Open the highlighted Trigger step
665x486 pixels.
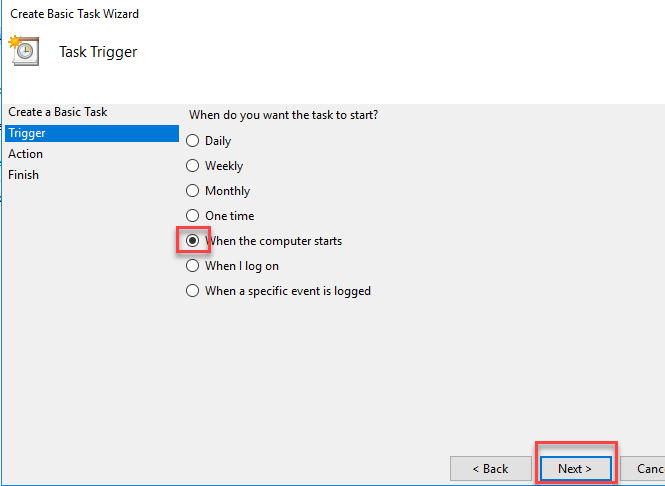[26, 133]
